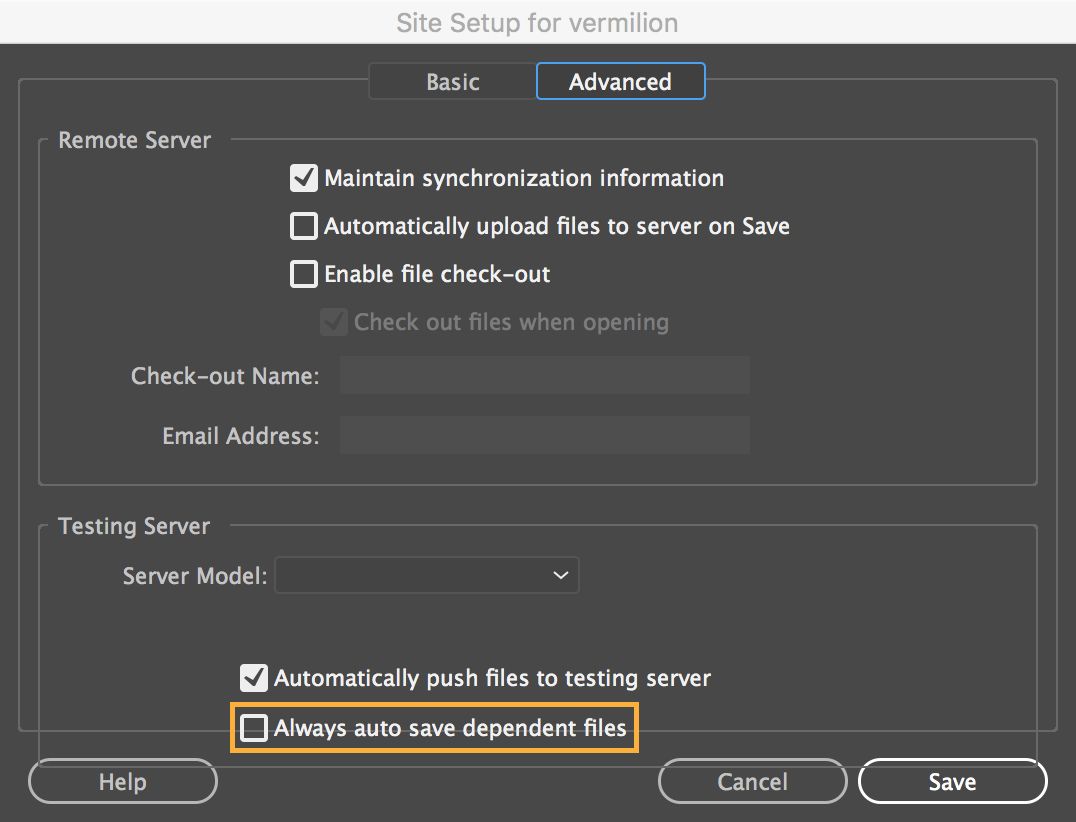Enable "Automatically upload files to server on Save"
Viewport: 1076px width, 822px height.
[x=303, y=226]
